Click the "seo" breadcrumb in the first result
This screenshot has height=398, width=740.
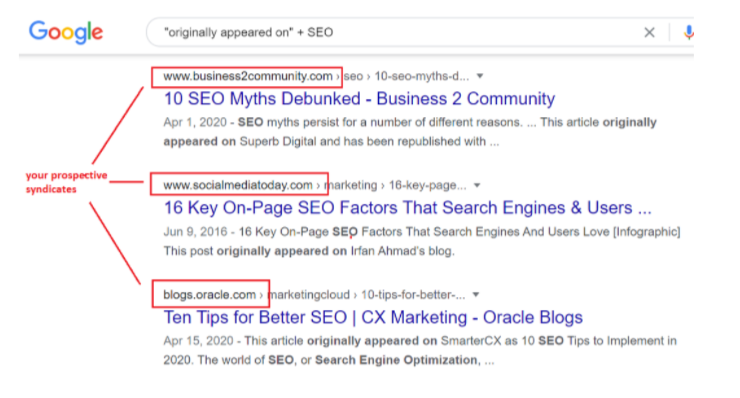point(353,76)
